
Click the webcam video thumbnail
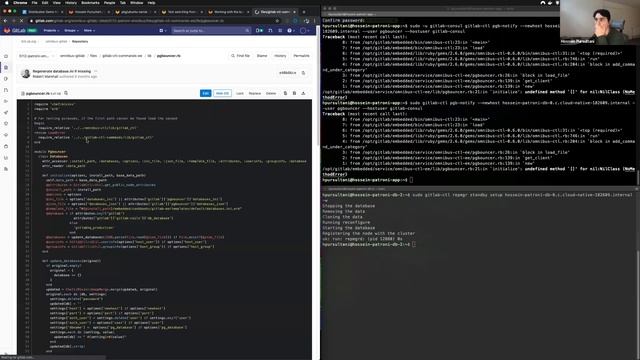(x=600, y=22)
